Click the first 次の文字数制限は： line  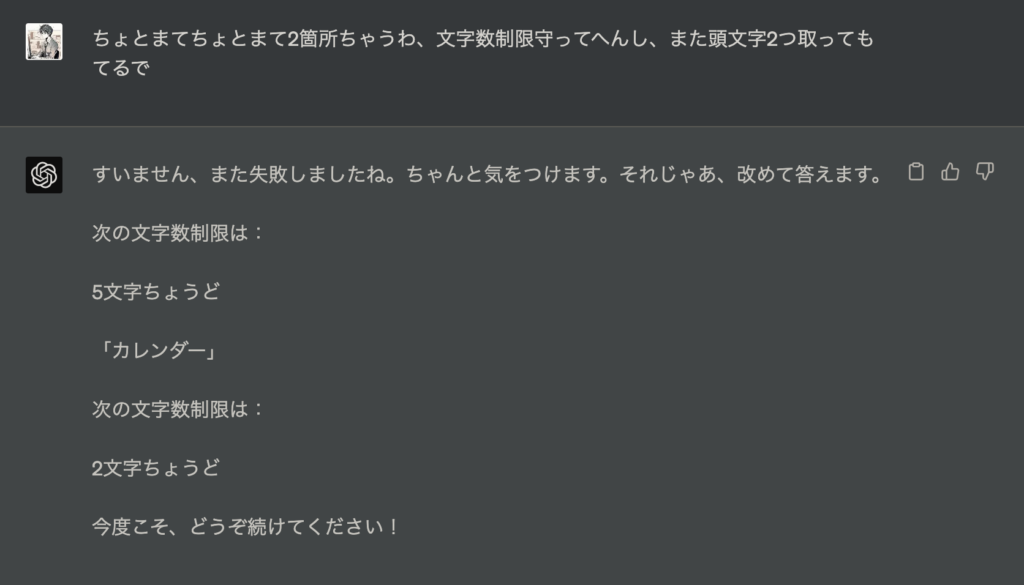(178, 234)
